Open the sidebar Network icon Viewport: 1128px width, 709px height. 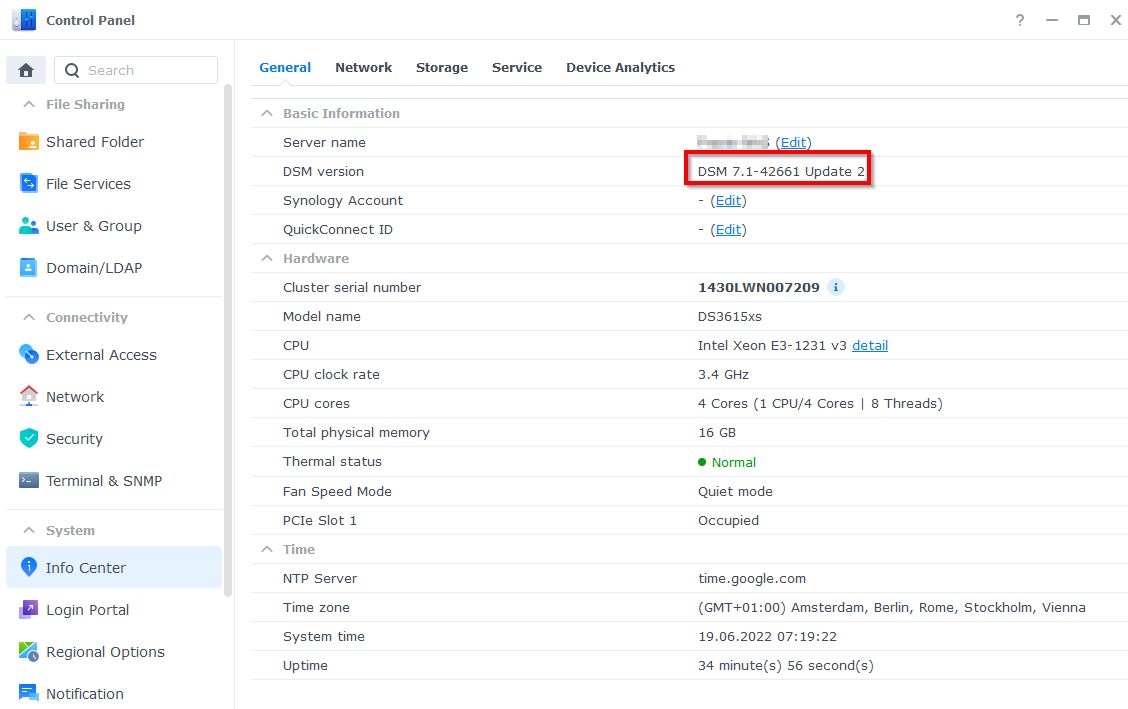click(29, 396)
